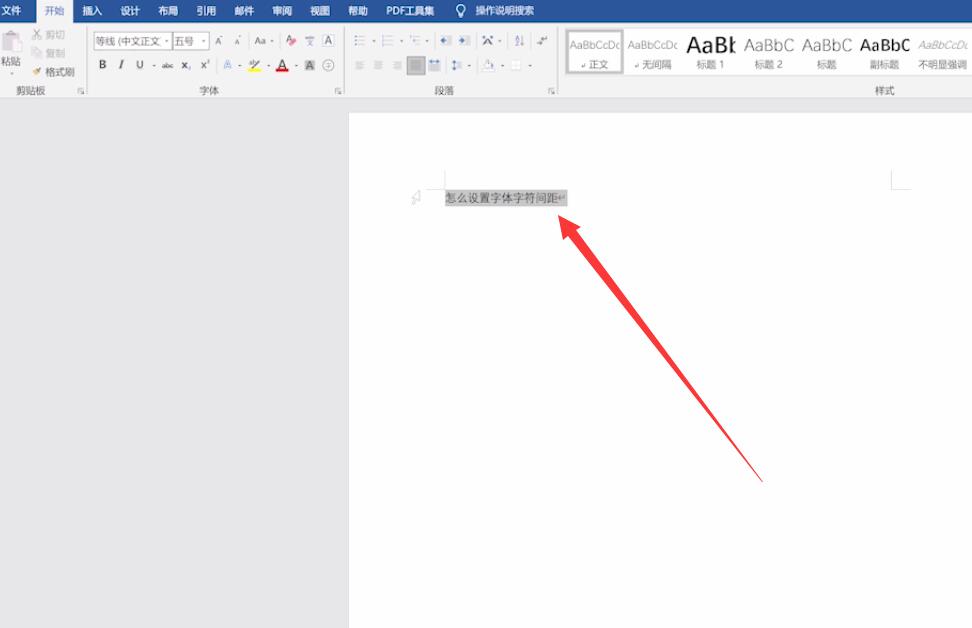The width and height of the screenshot is (972, 628).
Task: Open the 剪贴板 pane launcher
Action: (81, 91)
